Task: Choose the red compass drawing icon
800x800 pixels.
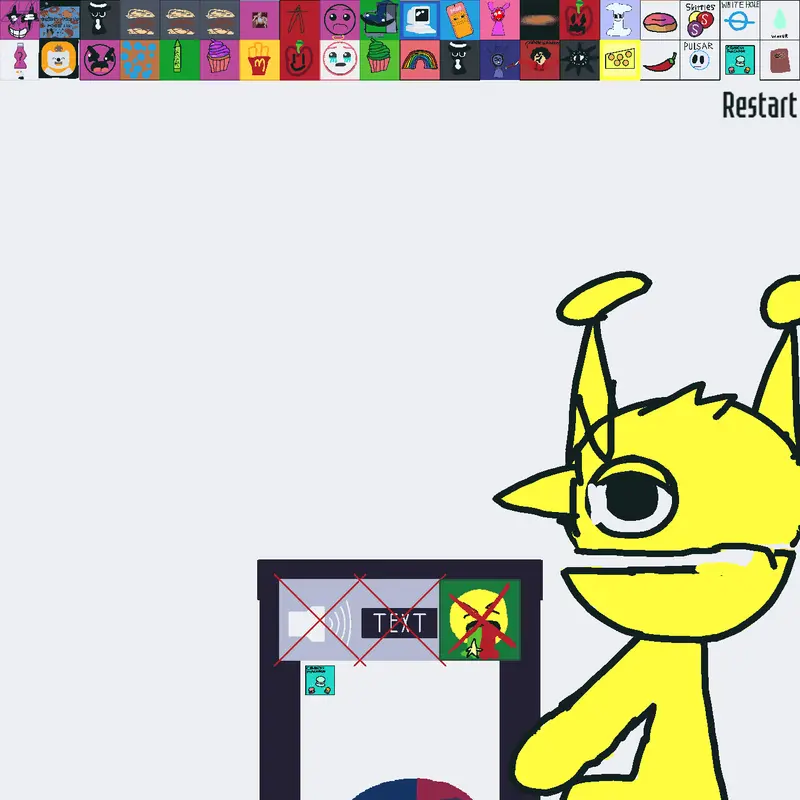Action: (x=299, y=20)
